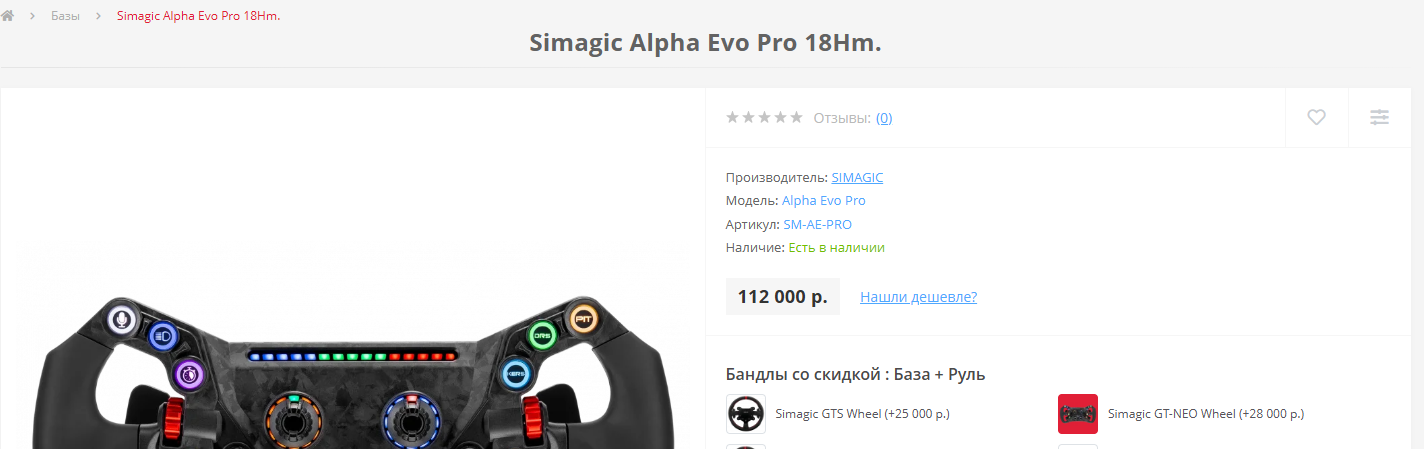Screen dimensions: 1424x449
Task: Select Simagic GT-NEO Wheel bundle thumbnail
Action: (x=1078, y=414)
